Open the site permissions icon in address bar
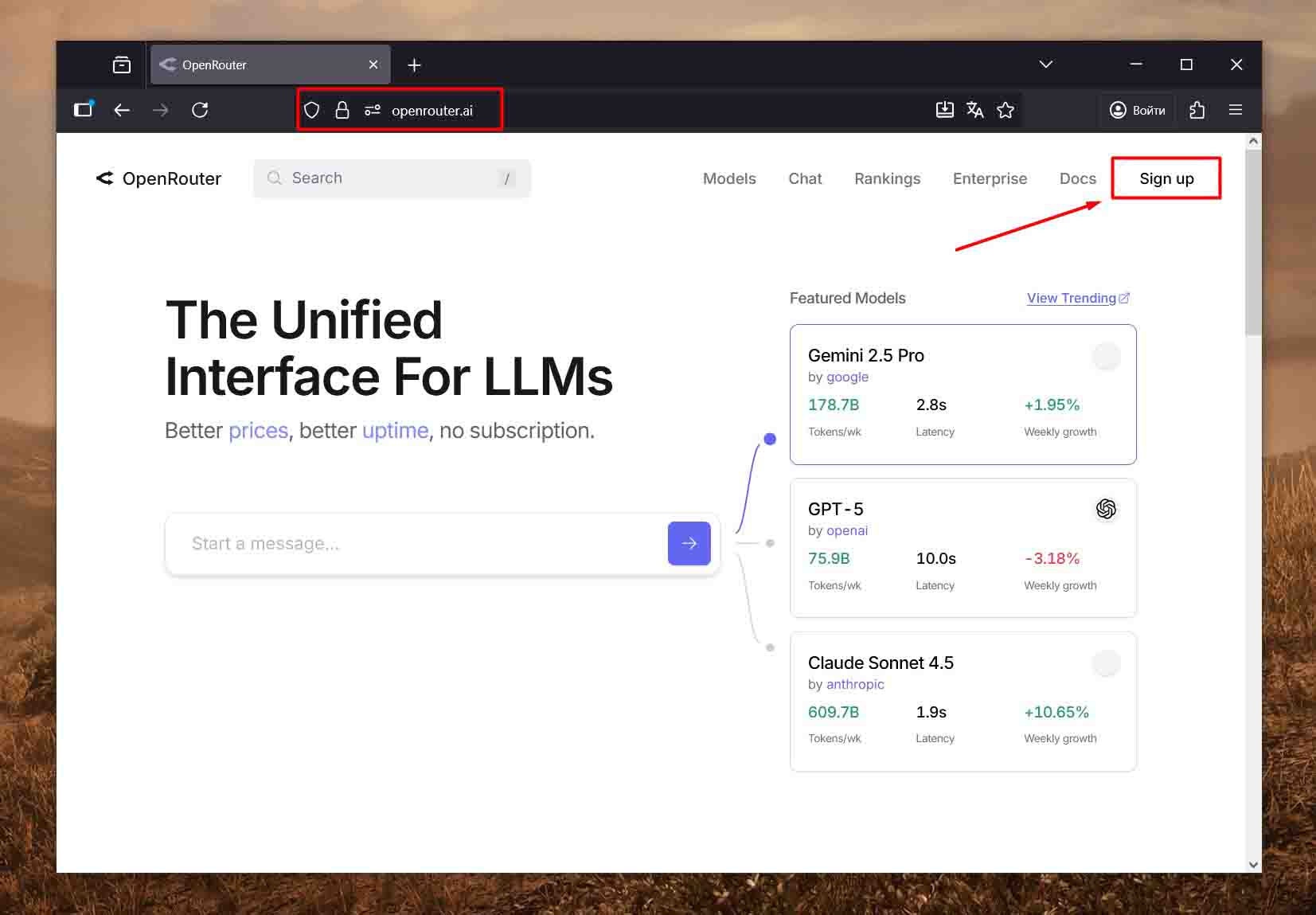The height and width of the screenshot is (915, 1316). point(373,110)
